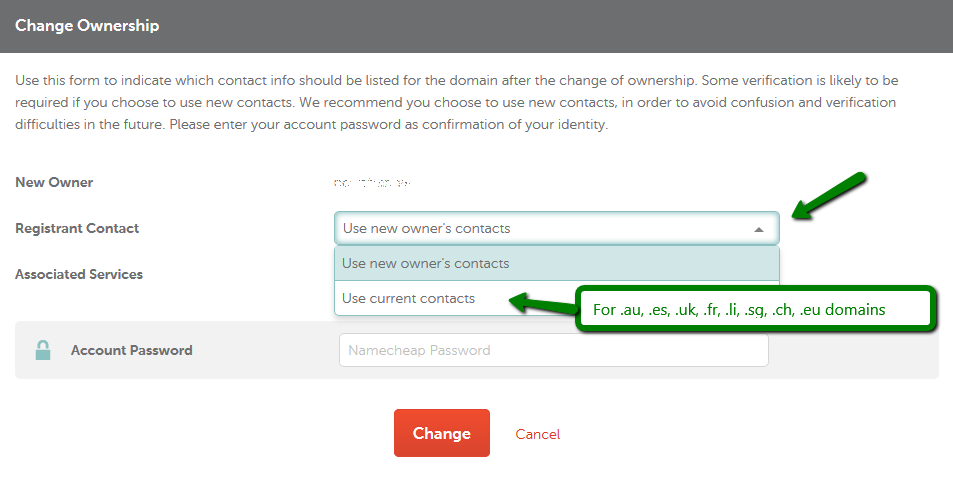953x482 pixels.
Task: Click the green arrow pointing at dropdown
Action: click(829, 195)
